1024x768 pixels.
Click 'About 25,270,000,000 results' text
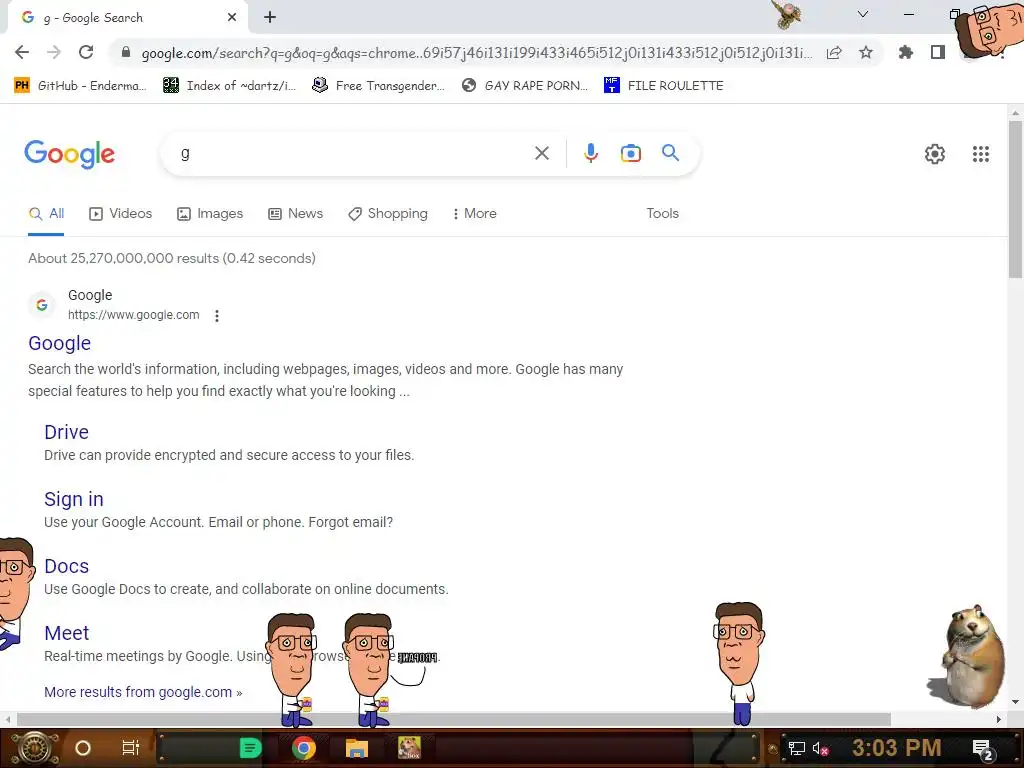[123, 259]
